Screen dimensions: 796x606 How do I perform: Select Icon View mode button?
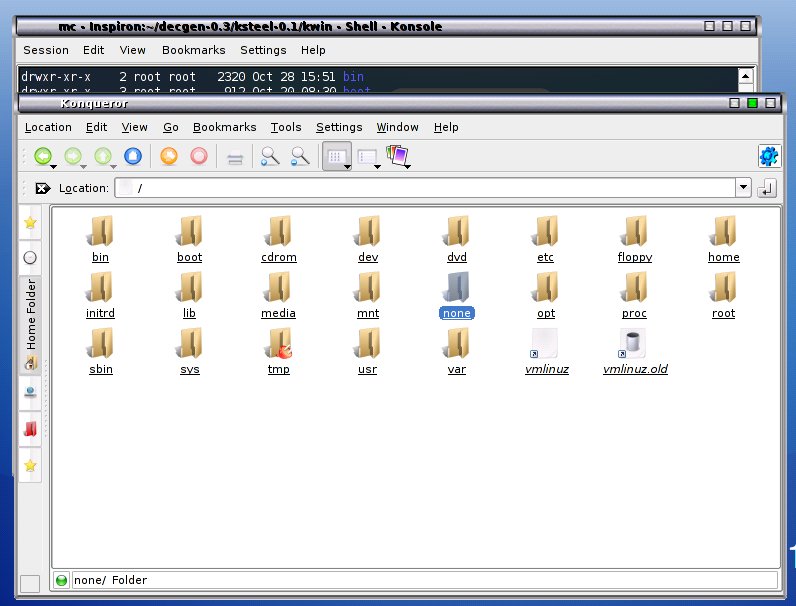[335, 156]
